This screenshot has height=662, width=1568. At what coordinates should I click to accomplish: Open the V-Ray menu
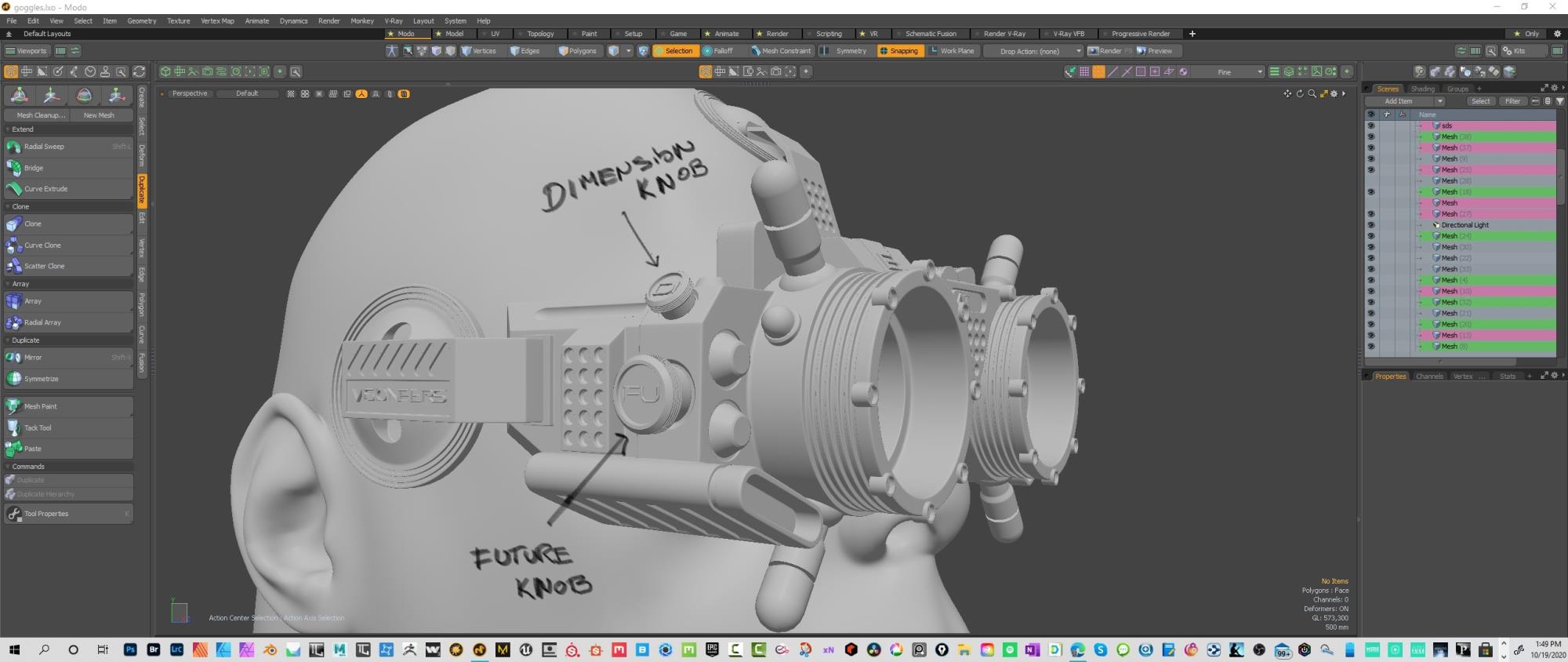tap(393, 21)
